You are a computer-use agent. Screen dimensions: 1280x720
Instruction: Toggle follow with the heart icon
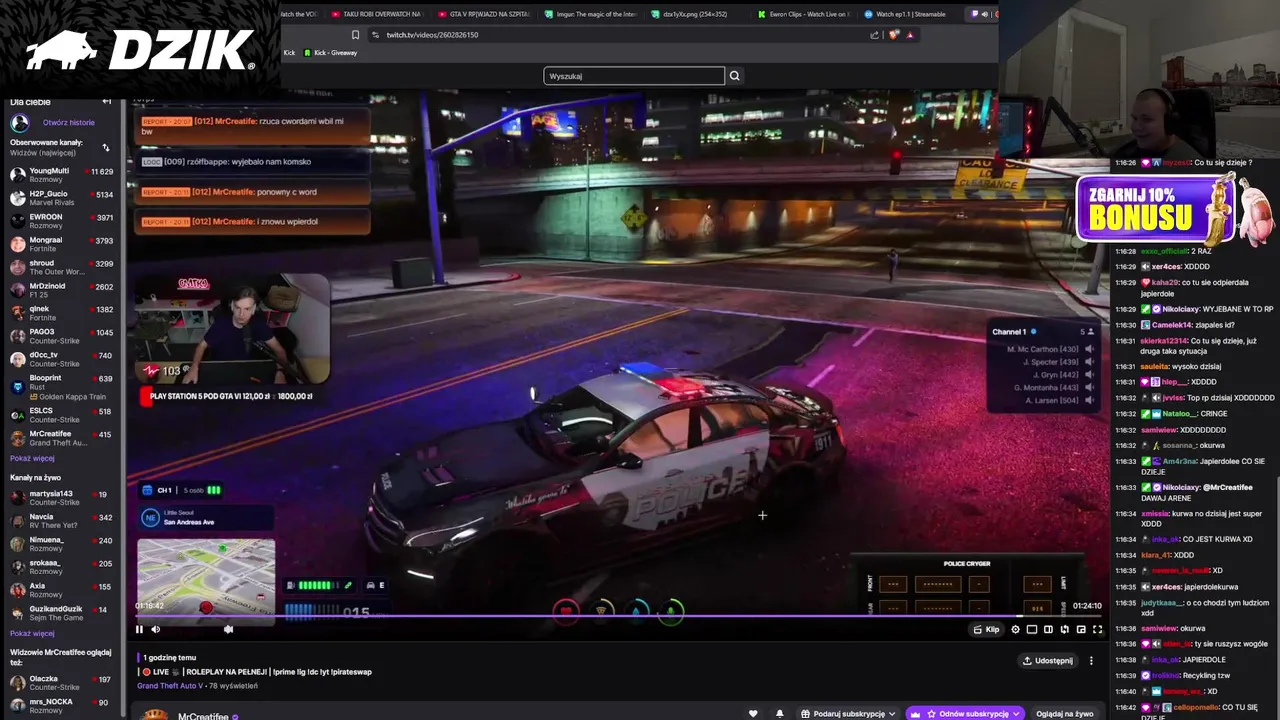pyautogui.click(x=752, y=713)
